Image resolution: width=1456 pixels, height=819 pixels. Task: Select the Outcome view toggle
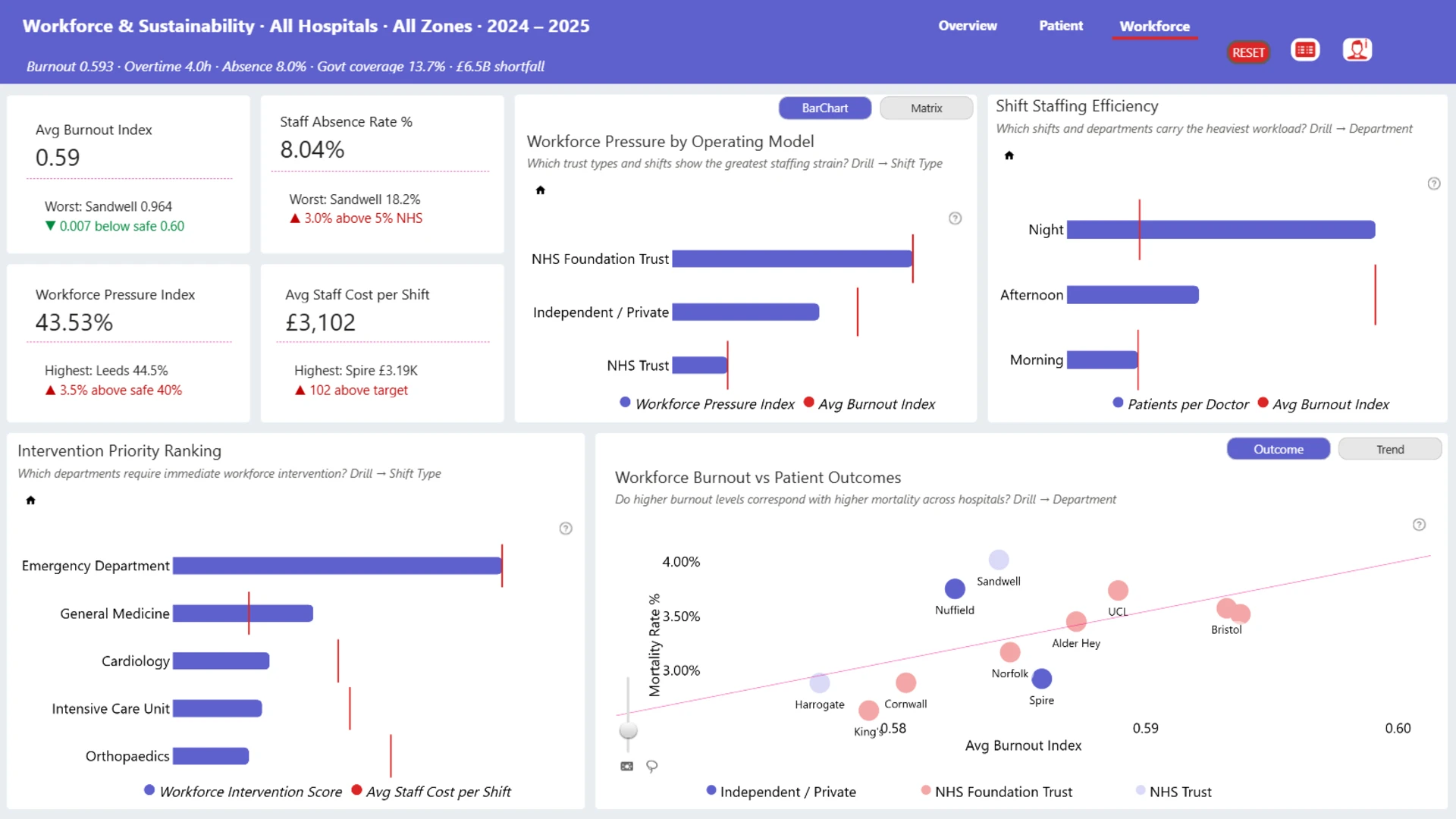[x=1279, y=449]
